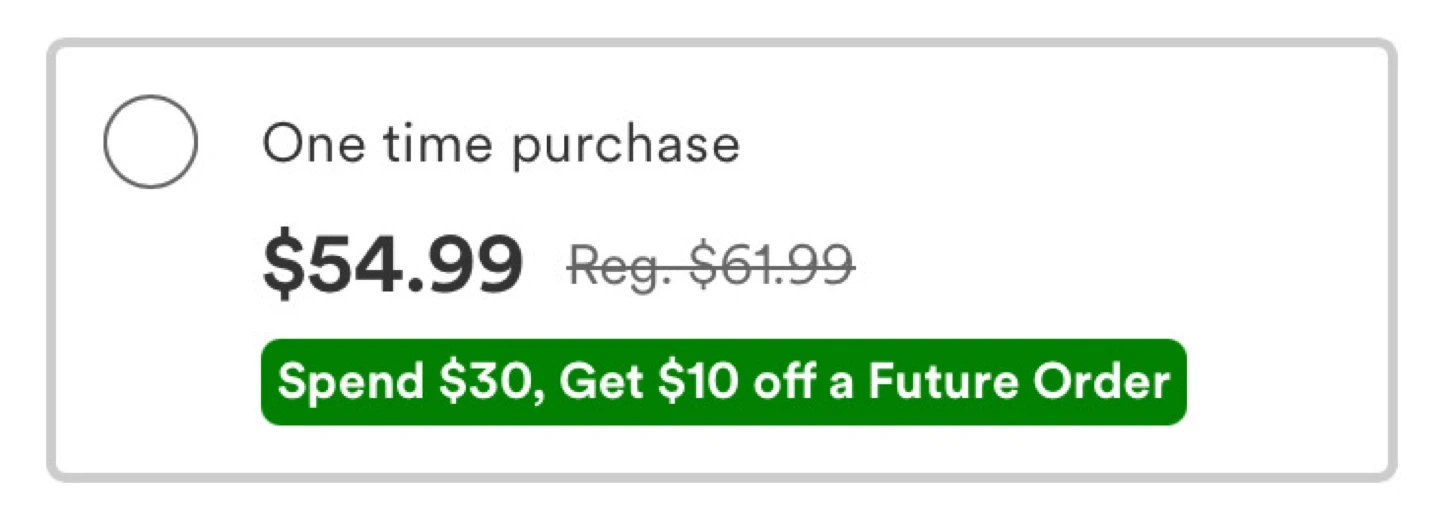The image size is (1440, 526).
Task: Click the green Spend $30 promo badge
Action: click(x=723, y=382)
